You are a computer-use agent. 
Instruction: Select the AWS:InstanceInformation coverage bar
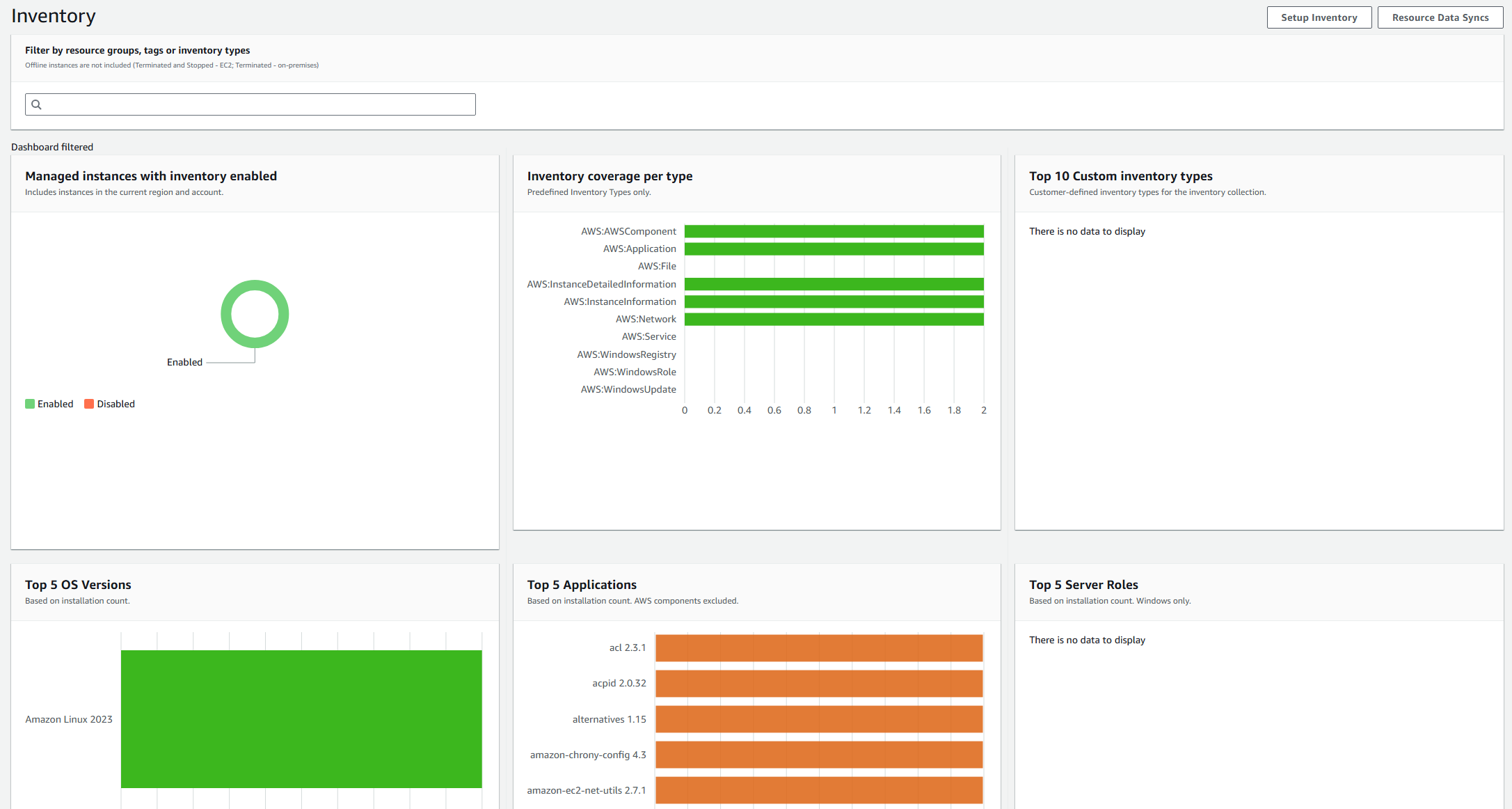click(x=834, y=301)
